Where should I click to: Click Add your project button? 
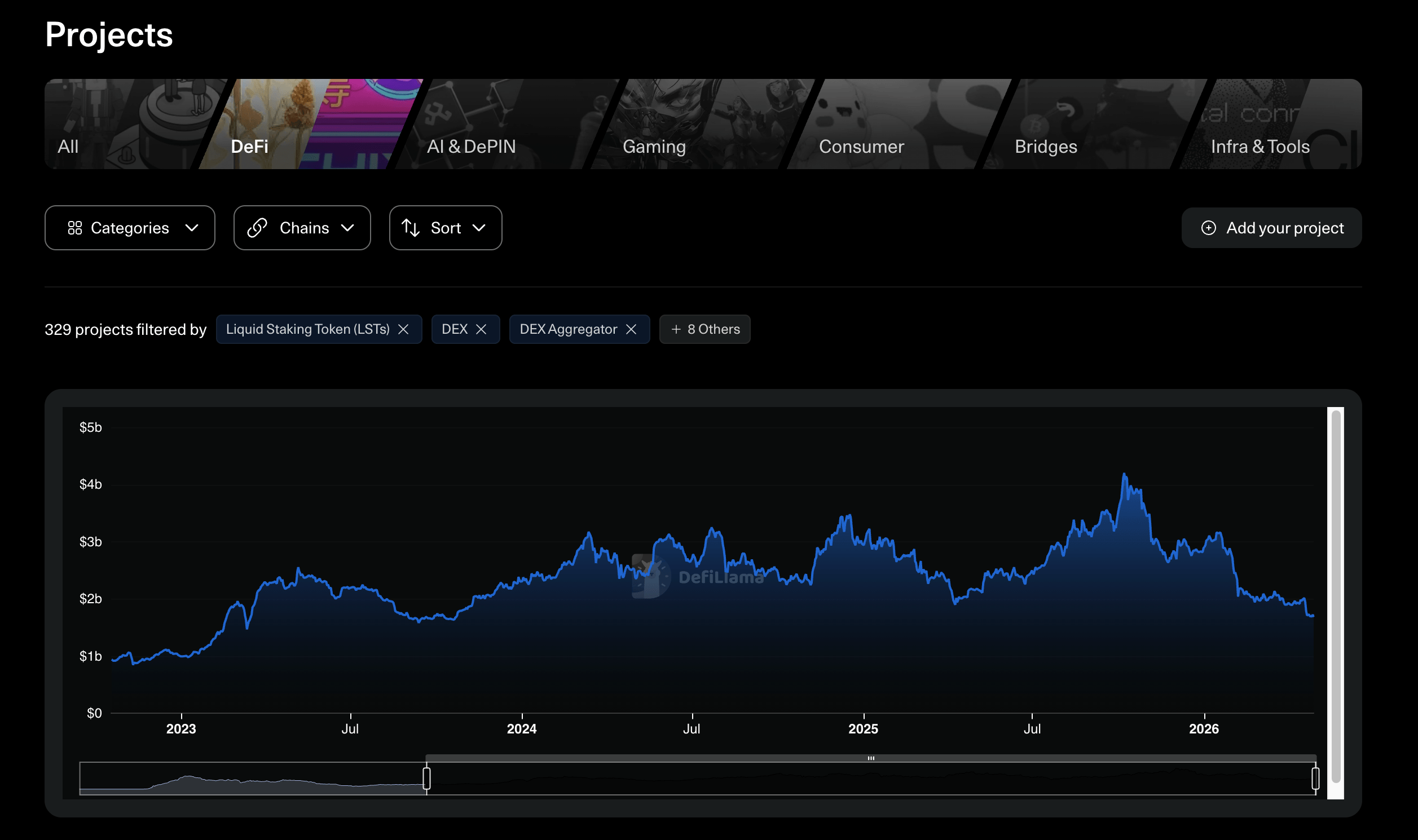[x=1271, y=228]
